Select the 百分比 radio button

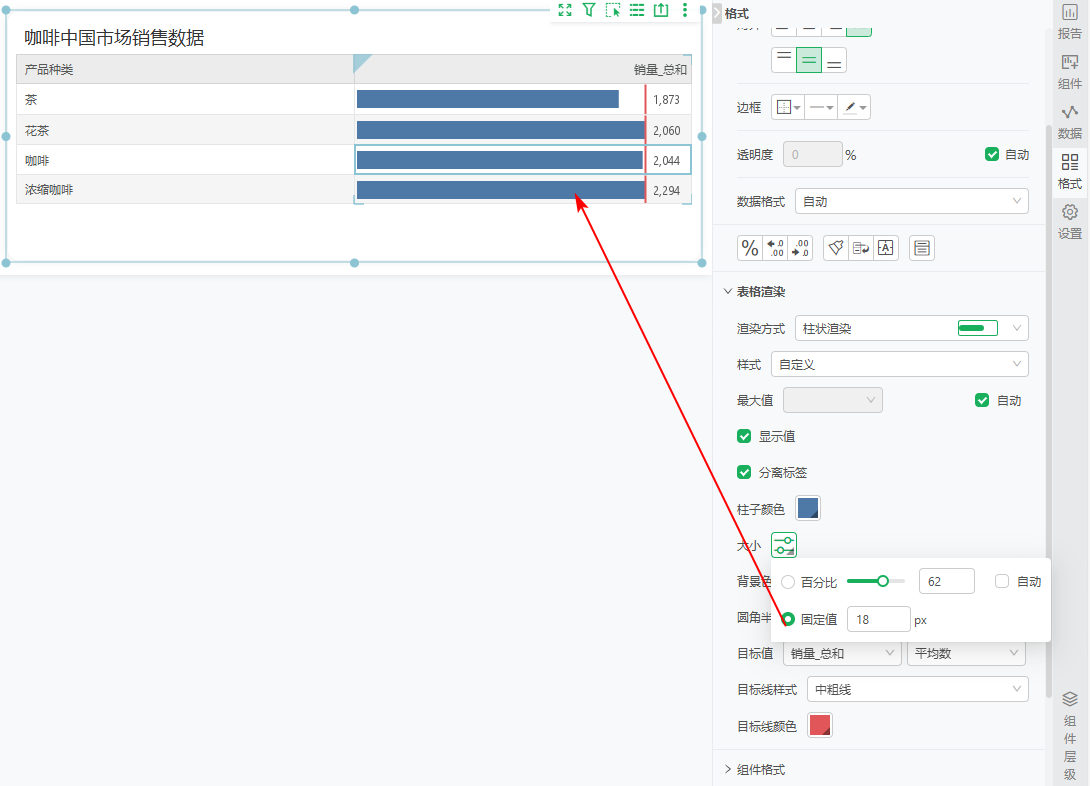pyautogui.click(x=788, y=582)
